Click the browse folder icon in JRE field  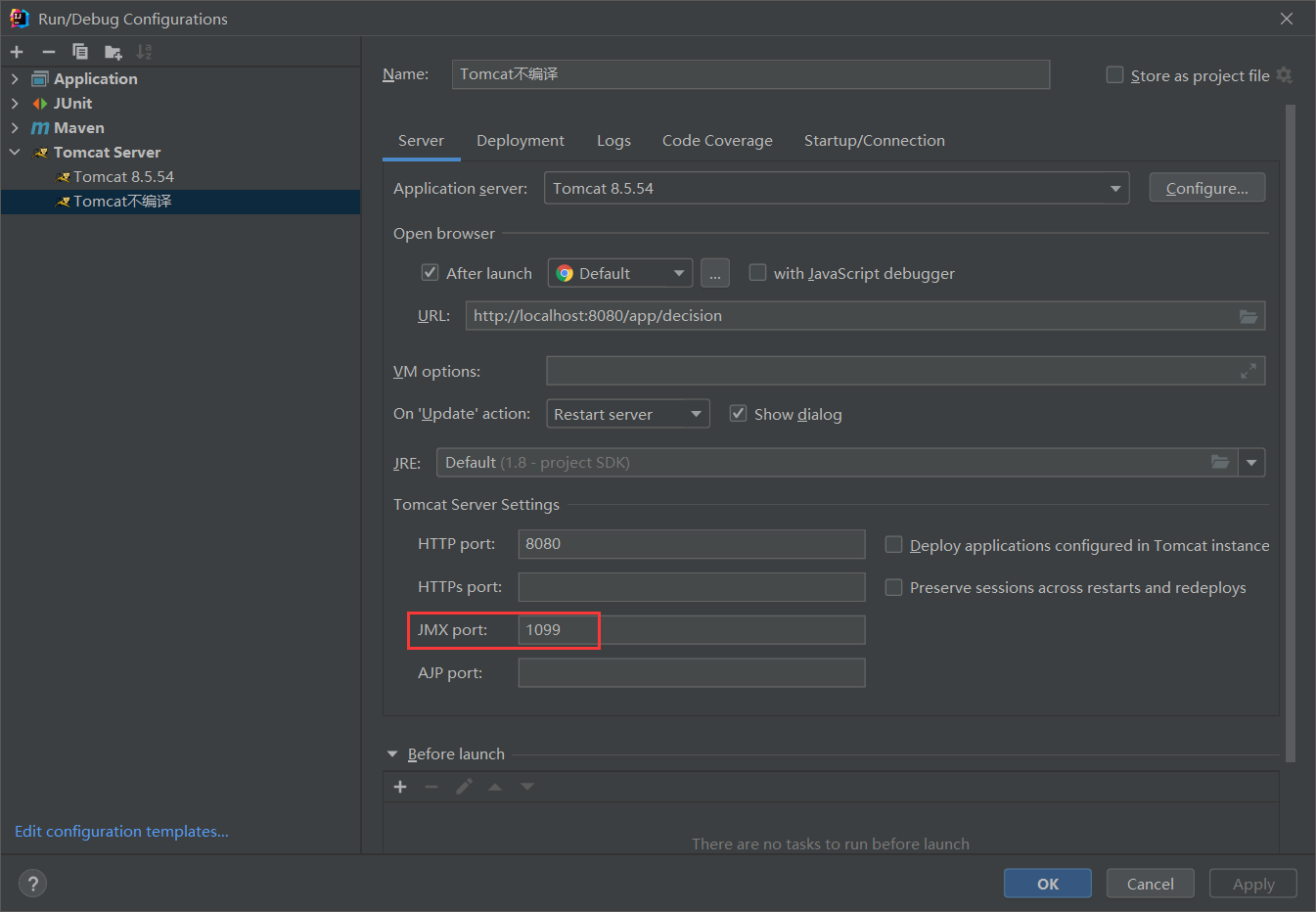(1219, 462)
